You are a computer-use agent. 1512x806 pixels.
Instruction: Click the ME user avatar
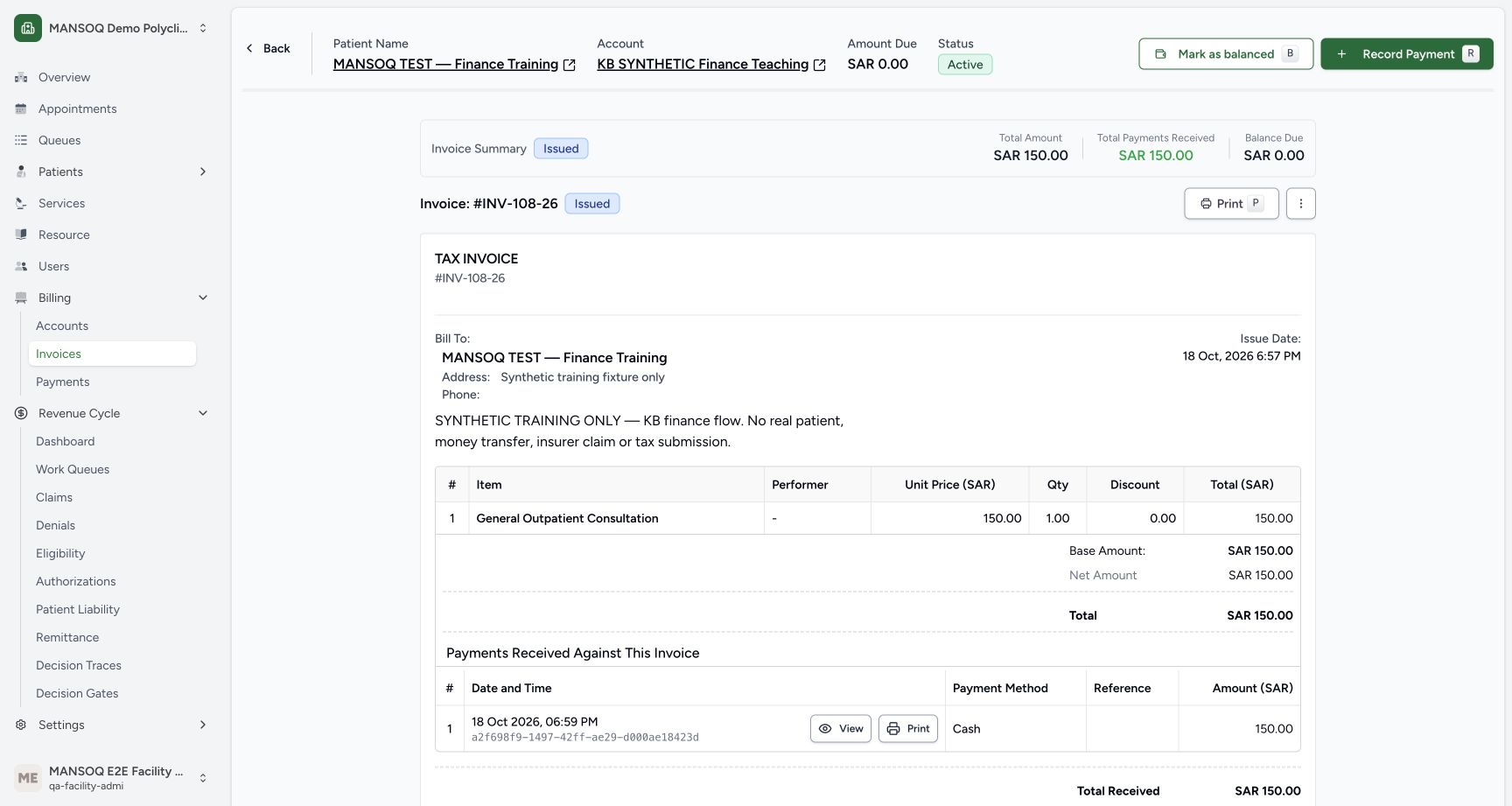pos(28,778)
